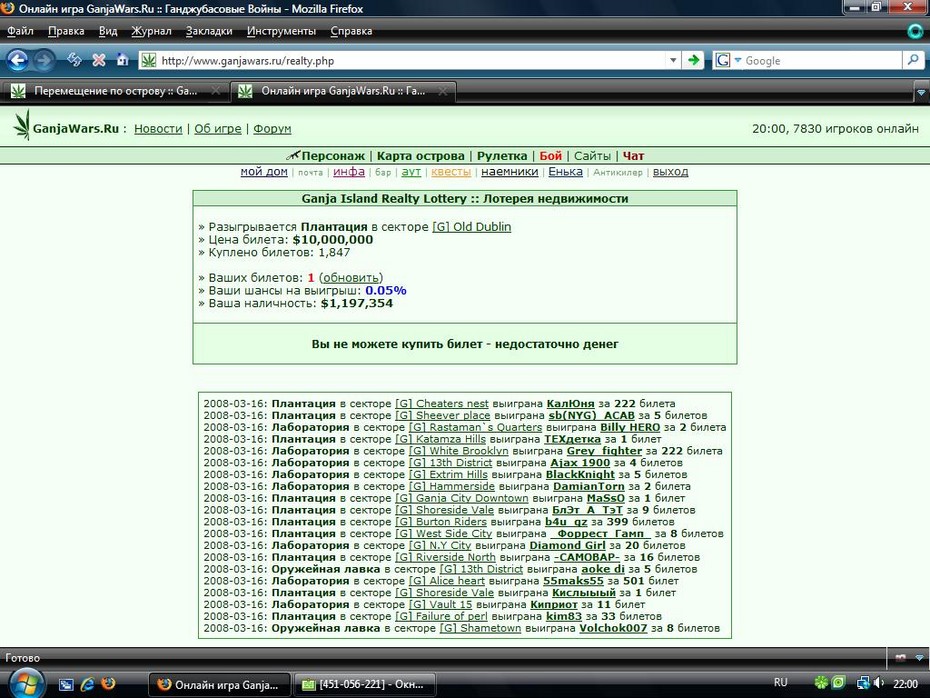930x698 pixels.
Task: Click the 'выход' logout link
Action: click(670, 171)
